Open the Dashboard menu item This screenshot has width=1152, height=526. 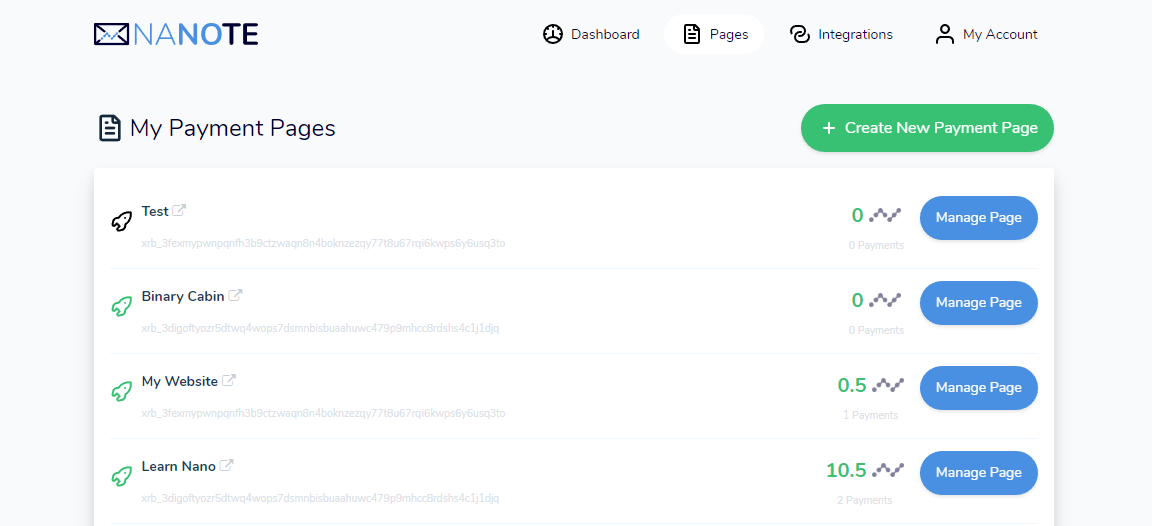coord(591,34)
